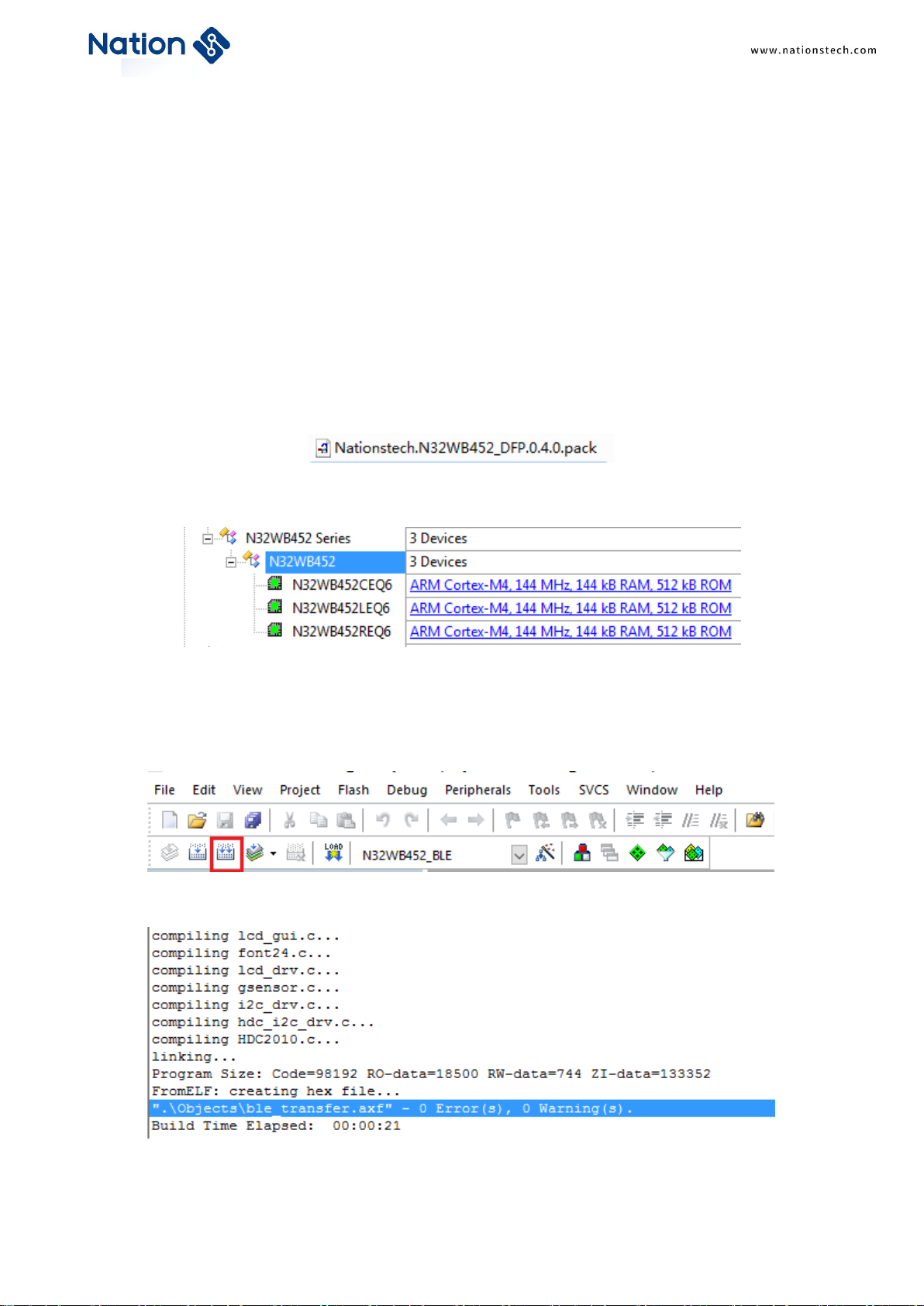Open Options for Target magic wand

[x=546, y=853]
